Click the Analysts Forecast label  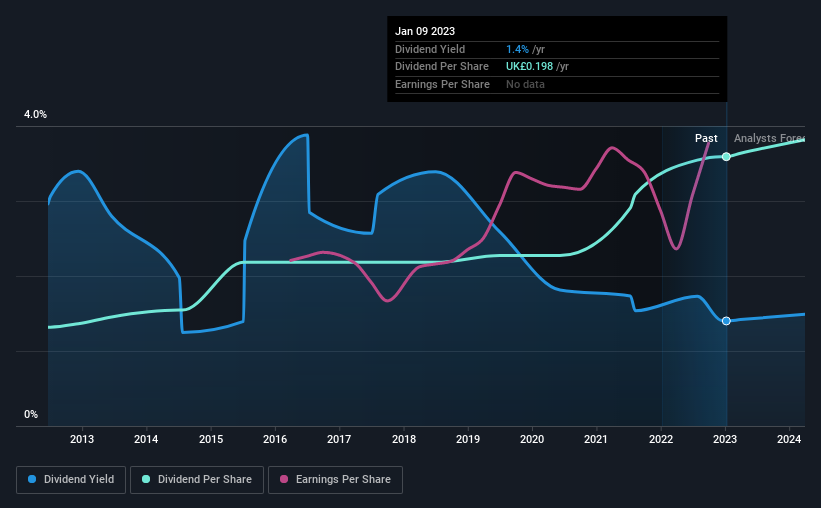pos(769,138)
